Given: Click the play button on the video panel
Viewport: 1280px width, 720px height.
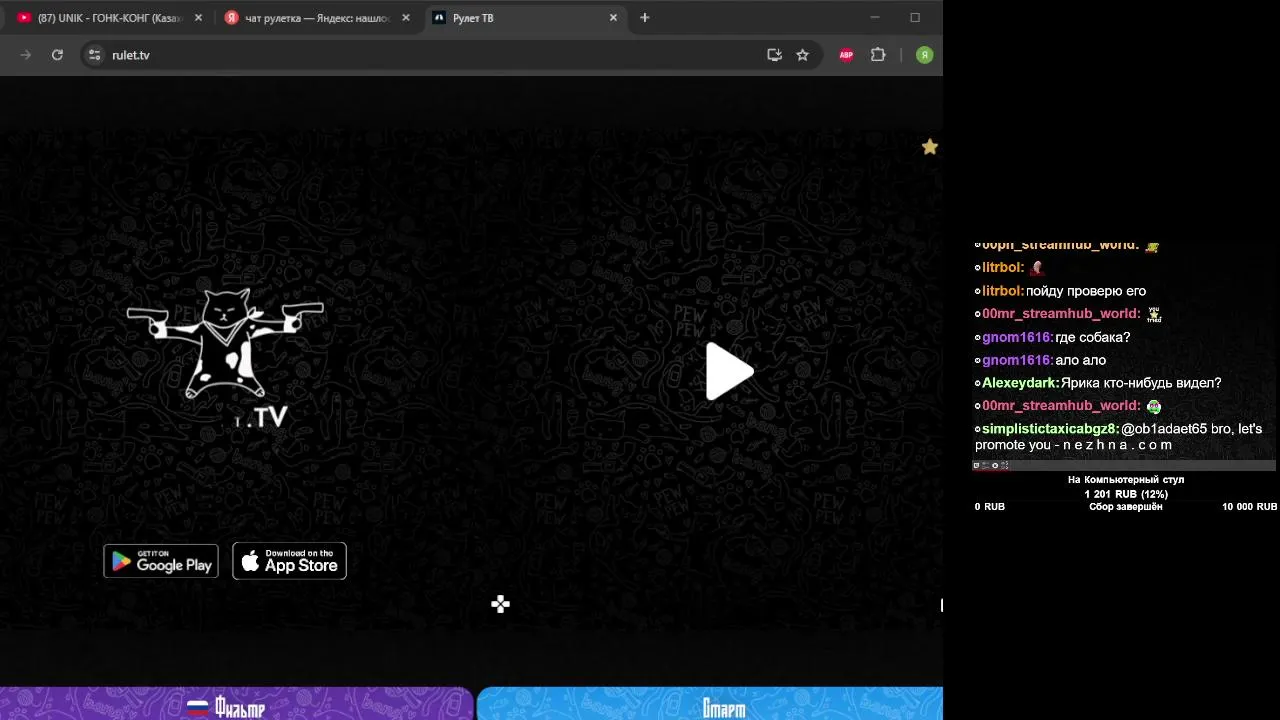Looking at the screenshot, I should (729, 372).
